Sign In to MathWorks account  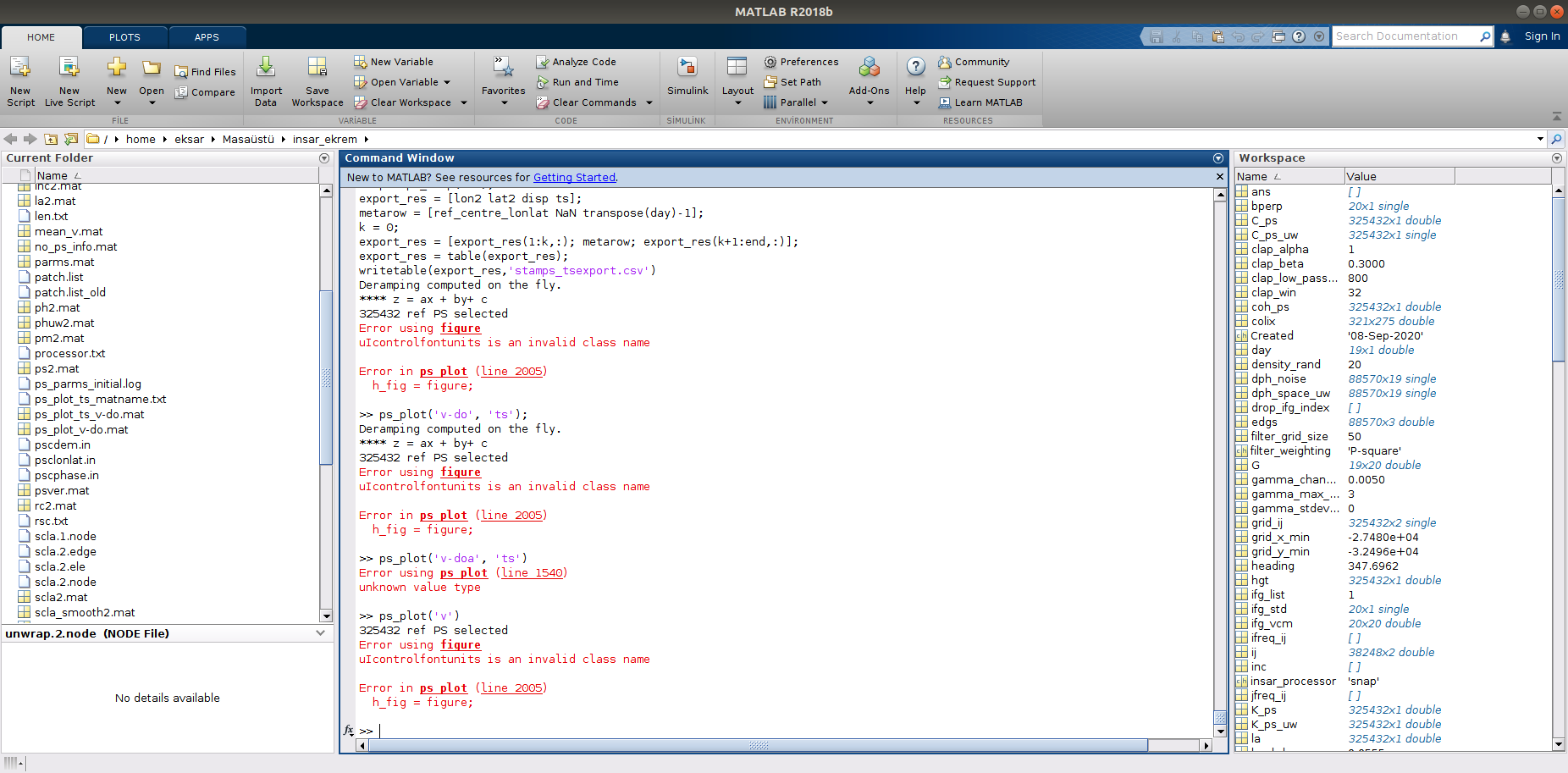[1542, 36]
